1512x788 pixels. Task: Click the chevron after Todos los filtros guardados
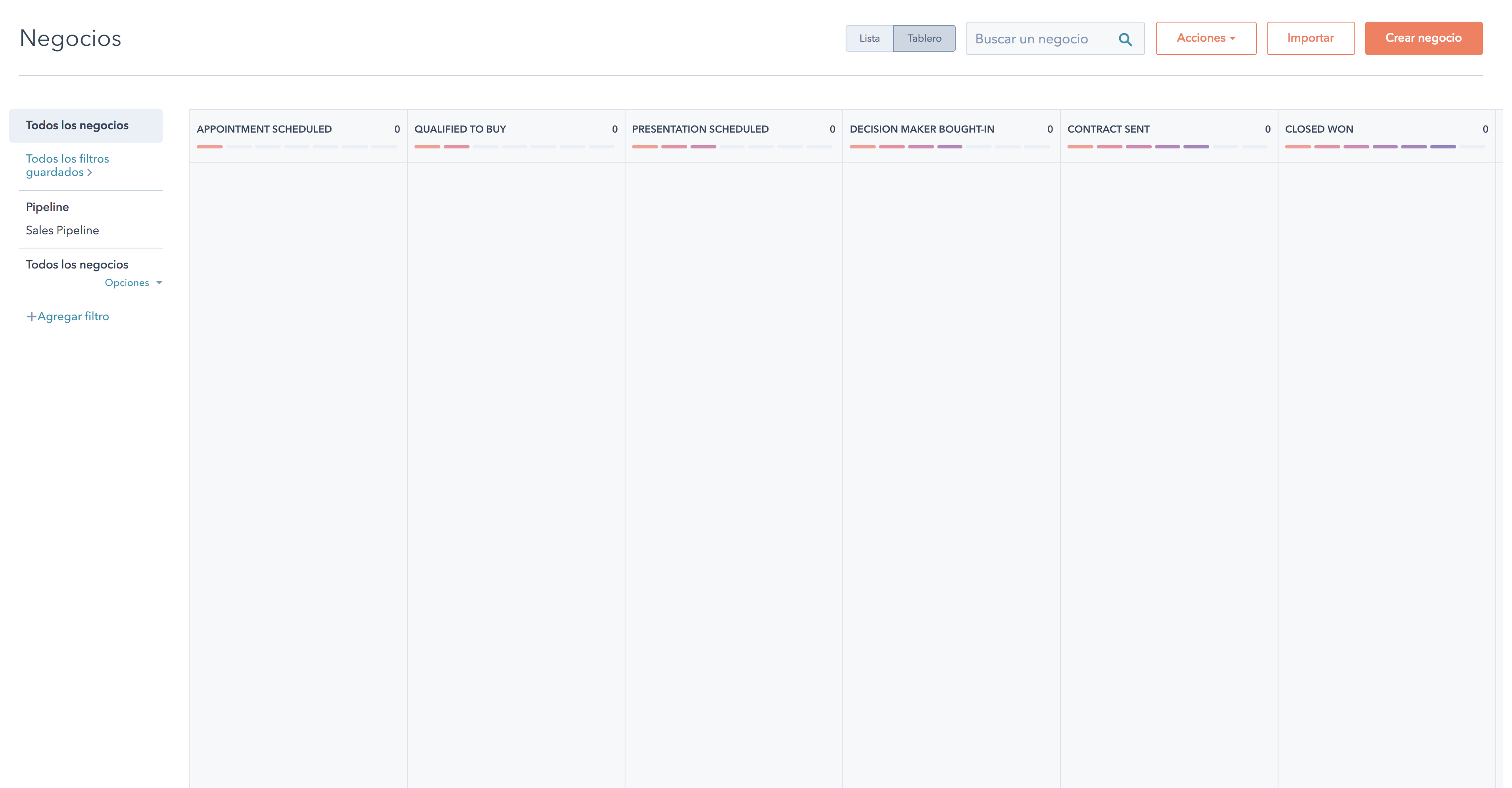tap(90, 173)
